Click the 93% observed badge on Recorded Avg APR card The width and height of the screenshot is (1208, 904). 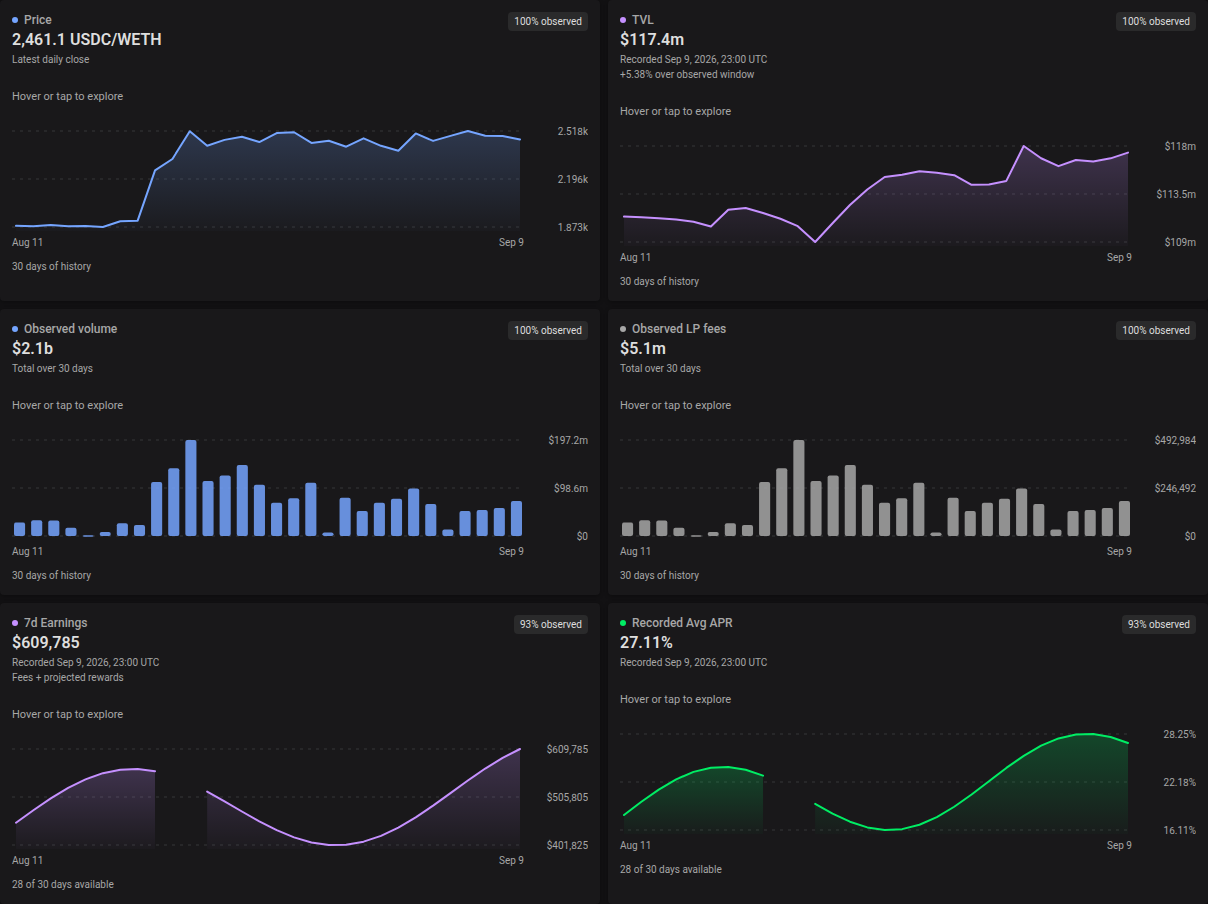(1159, 624)
